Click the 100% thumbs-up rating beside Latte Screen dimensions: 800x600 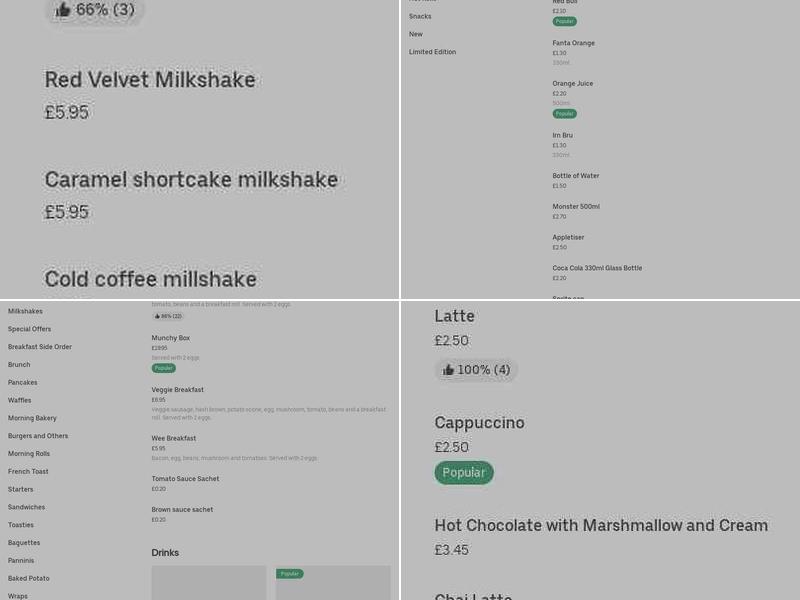click(x=476, y=369)
